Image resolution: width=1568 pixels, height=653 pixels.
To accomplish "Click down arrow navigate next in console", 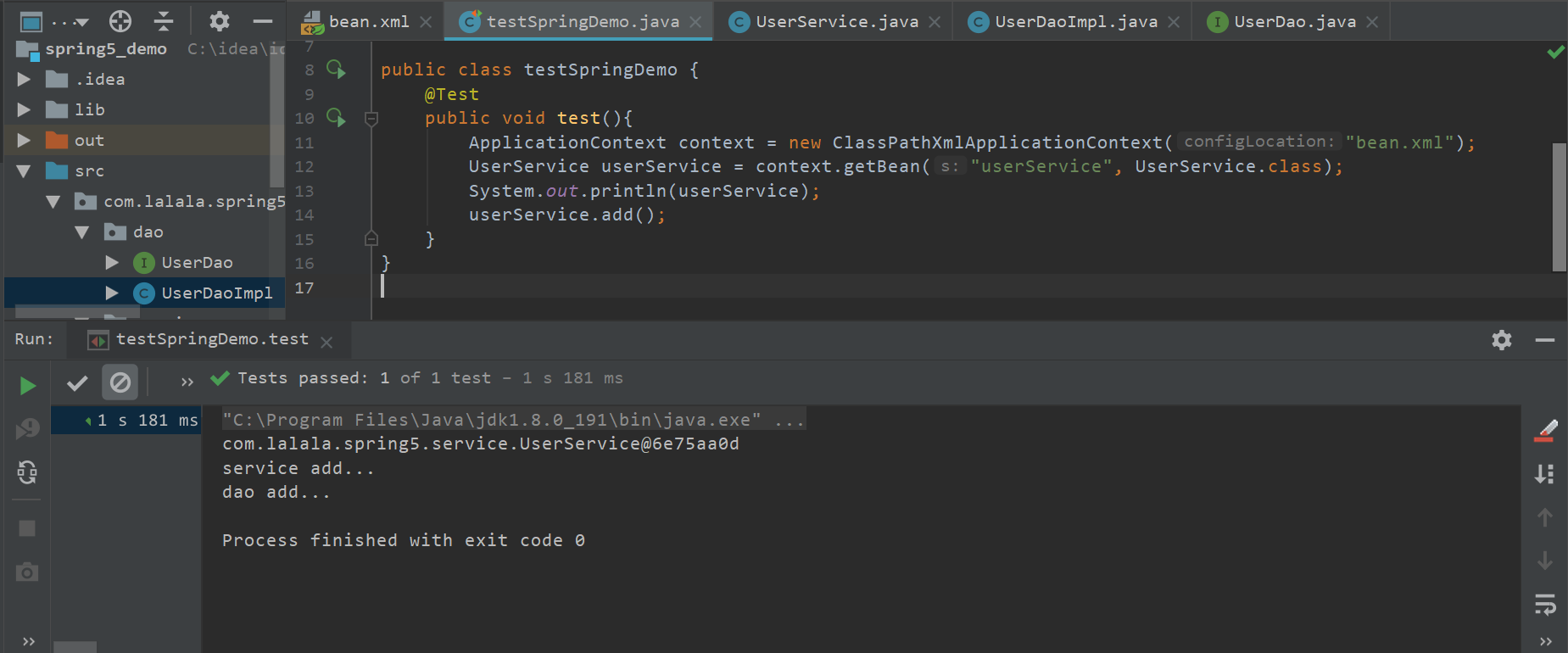I will (1545, 561).
